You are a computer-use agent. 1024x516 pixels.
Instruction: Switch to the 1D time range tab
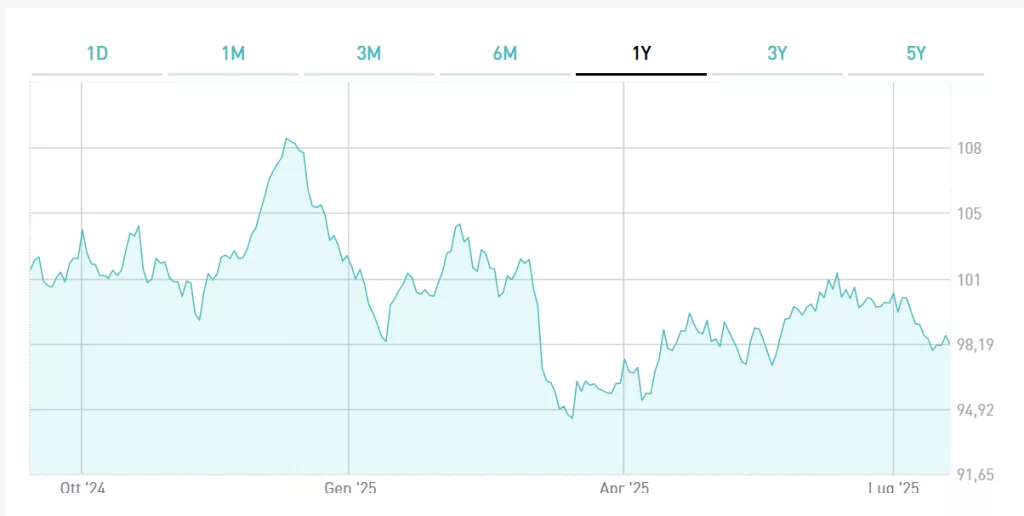97,54
